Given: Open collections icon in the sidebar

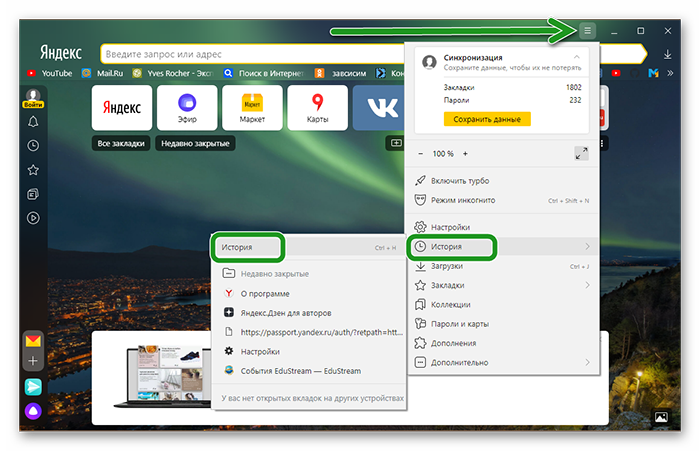Looking at the screenshot, I should pos(33,194).
